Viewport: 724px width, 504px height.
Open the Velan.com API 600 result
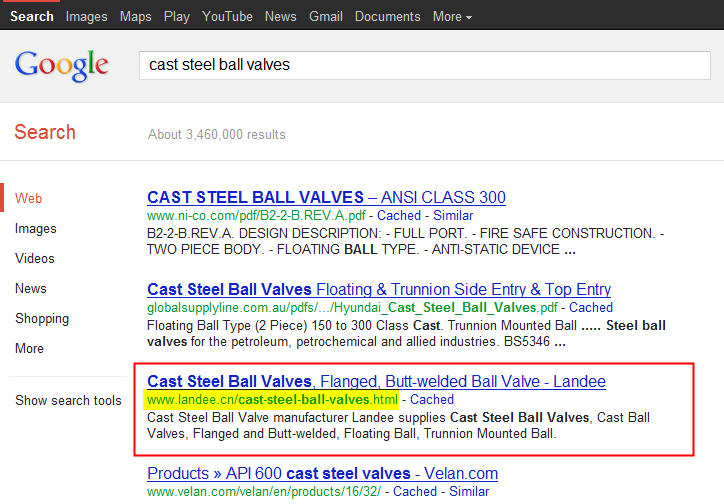point(322,474)
